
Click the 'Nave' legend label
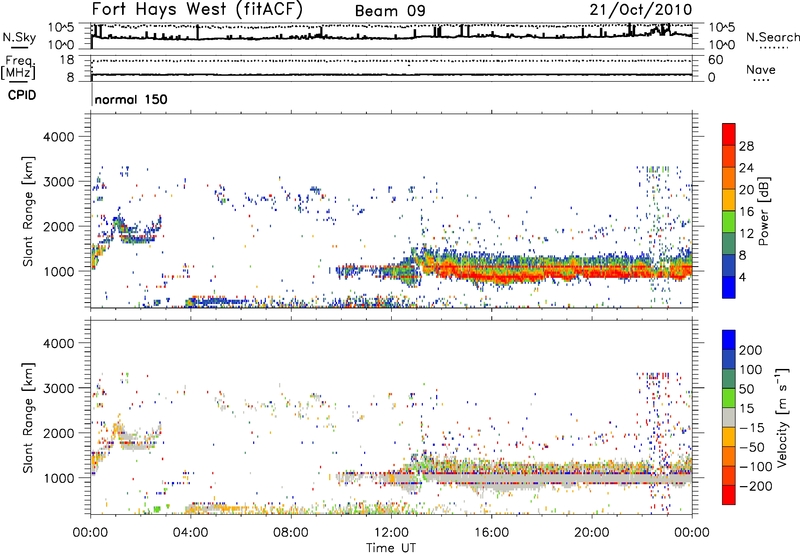point(761,70)
